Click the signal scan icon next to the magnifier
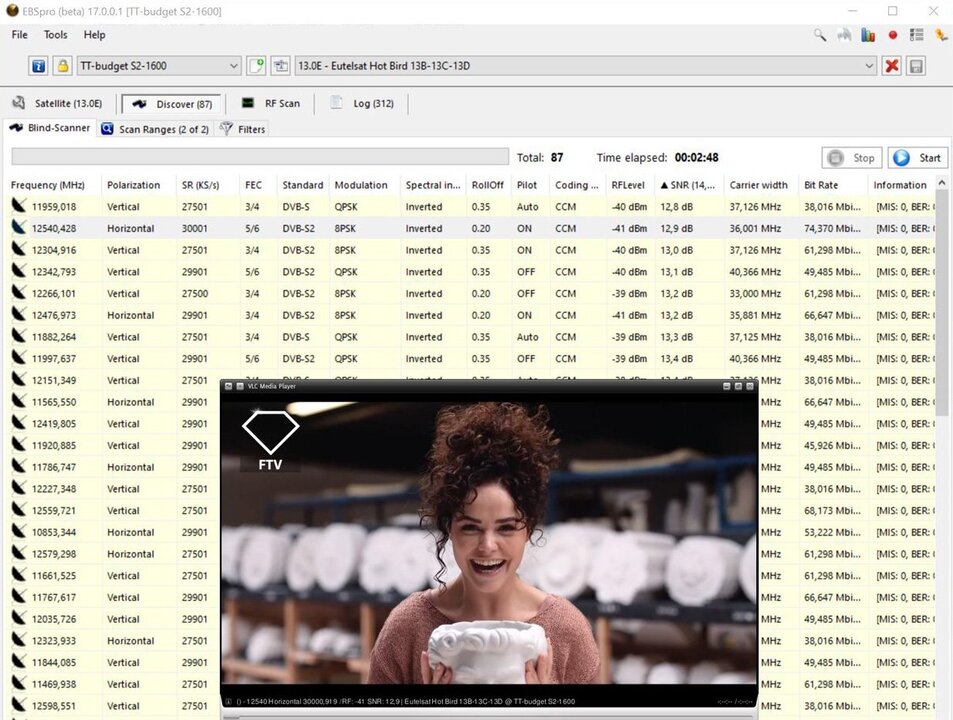 click(844, 35)
